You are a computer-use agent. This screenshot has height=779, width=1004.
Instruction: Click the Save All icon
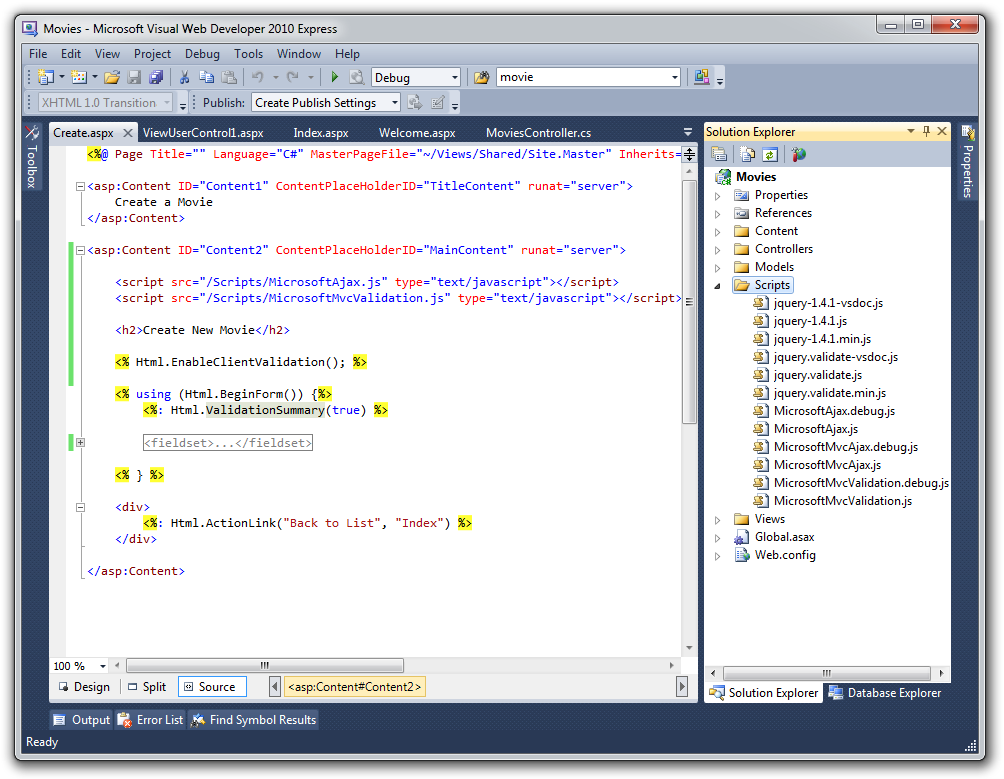pyautogui.click(x=156, y=77)
